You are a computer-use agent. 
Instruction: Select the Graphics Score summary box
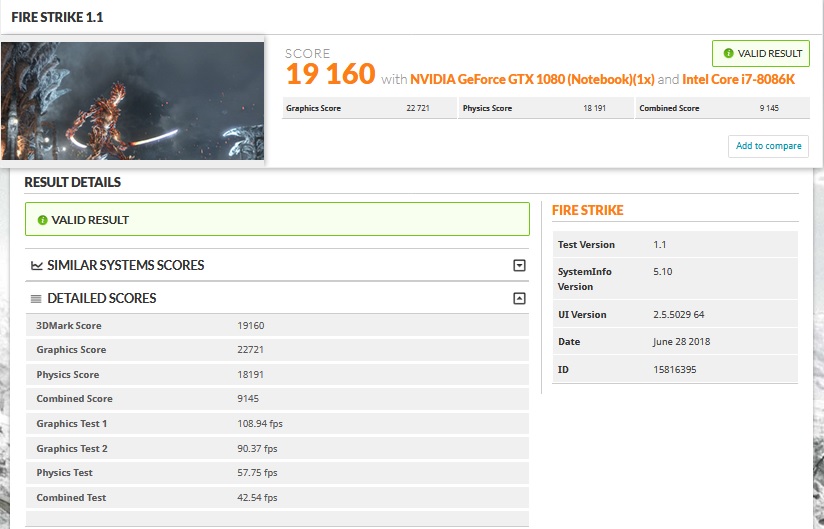369,108
